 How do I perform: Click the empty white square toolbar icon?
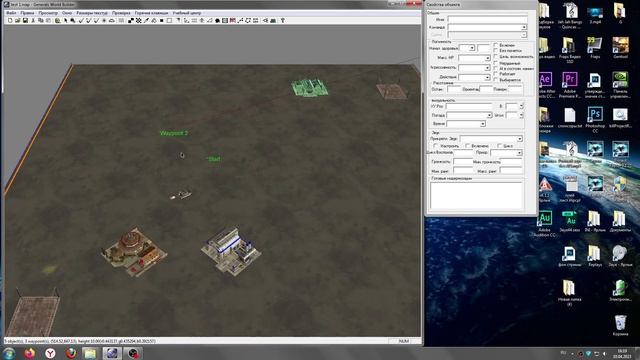click(x=169, y=20)
